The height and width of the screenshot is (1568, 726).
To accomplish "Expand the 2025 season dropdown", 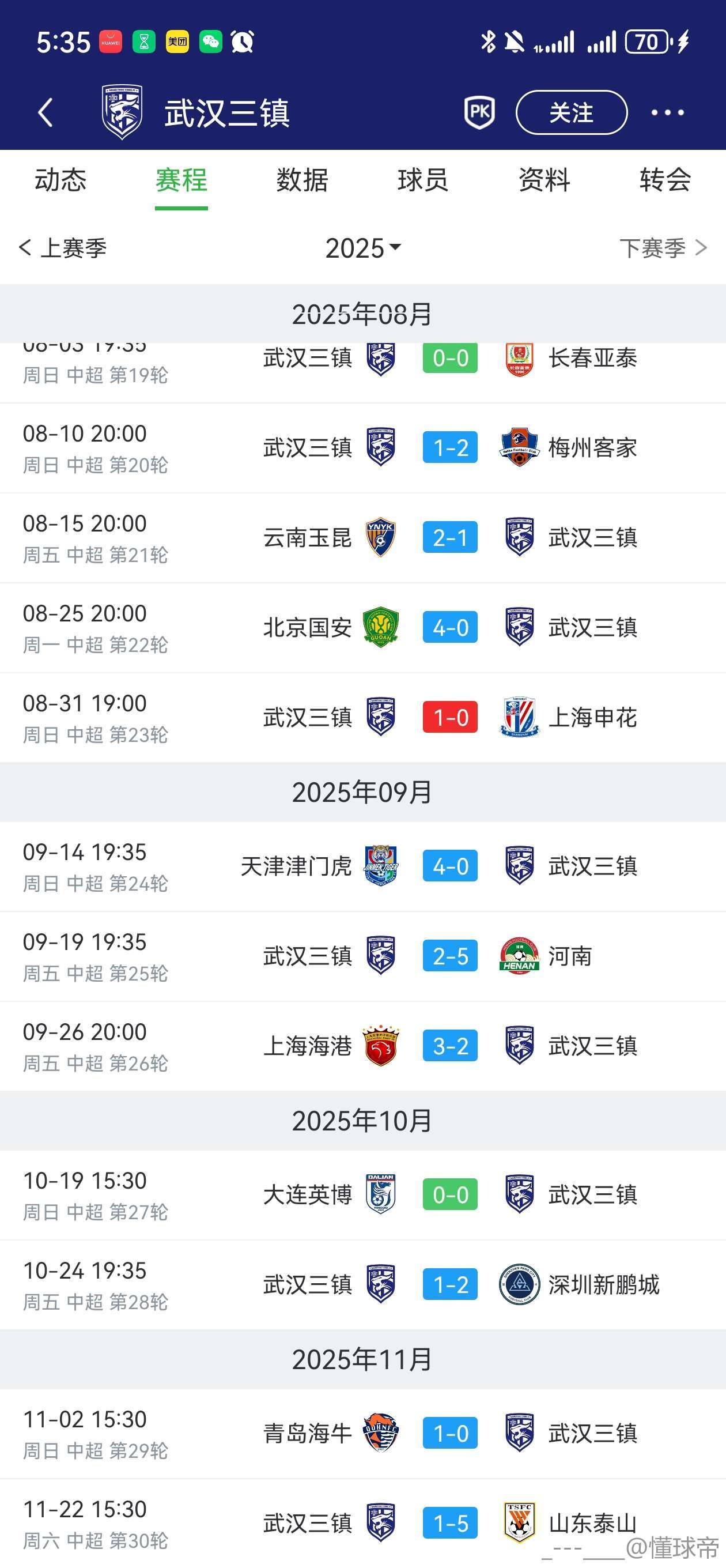I will (x=364, y=248).
